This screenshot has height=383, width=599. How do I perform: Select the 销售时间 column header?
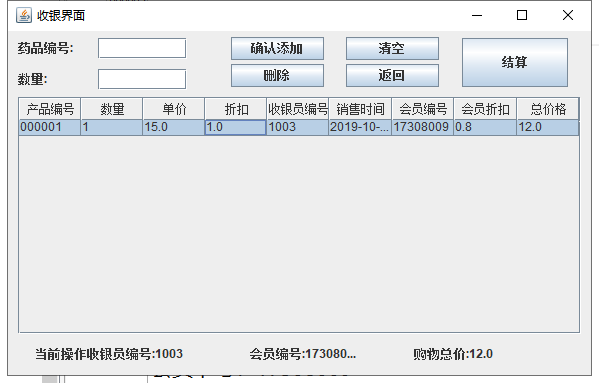click(360, 109)
